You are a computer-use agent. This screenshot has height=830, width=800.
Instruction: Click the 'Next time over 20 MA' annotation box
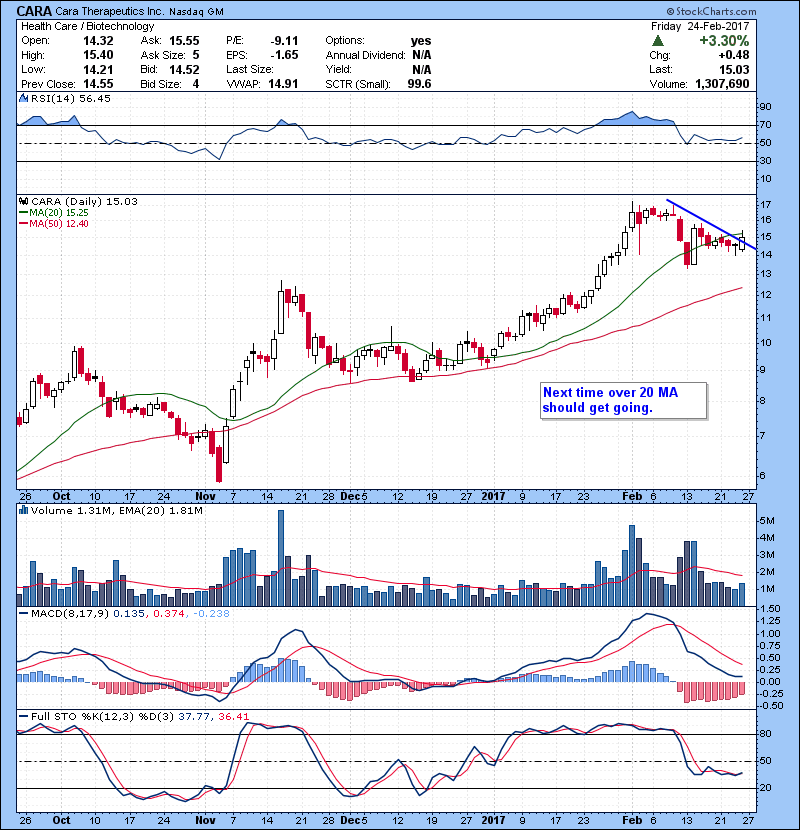coord(623,401)
